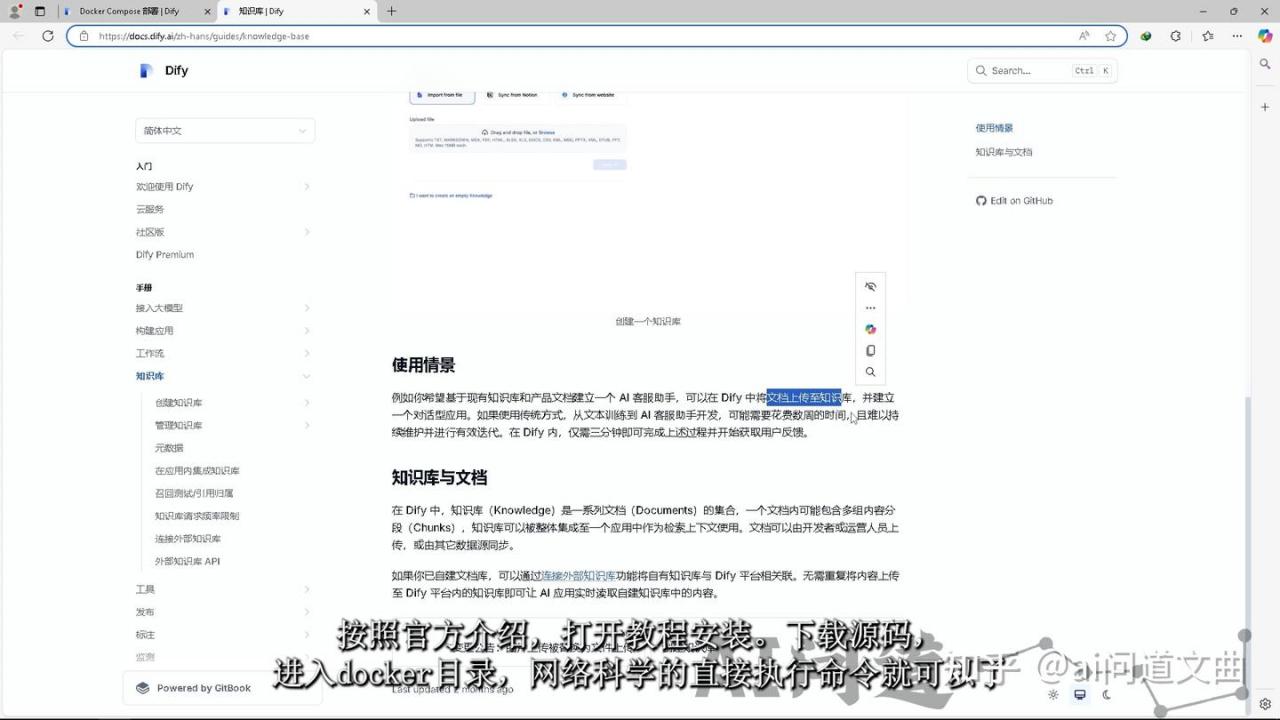The image size is (1280, 720).
Task: Add a sidebar app with the plus icon
Action: [1265, 106]
